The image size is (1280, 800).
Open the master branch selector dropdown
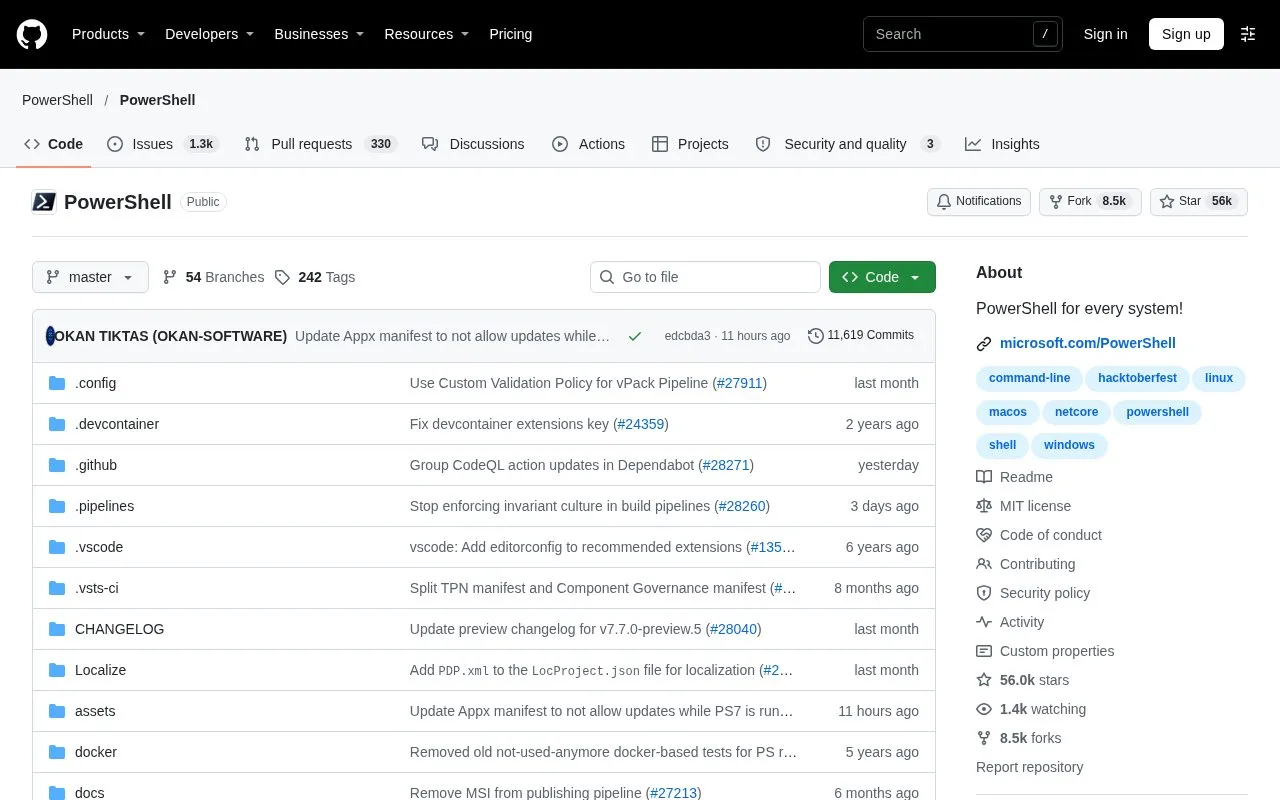click(x=90, y=277)
